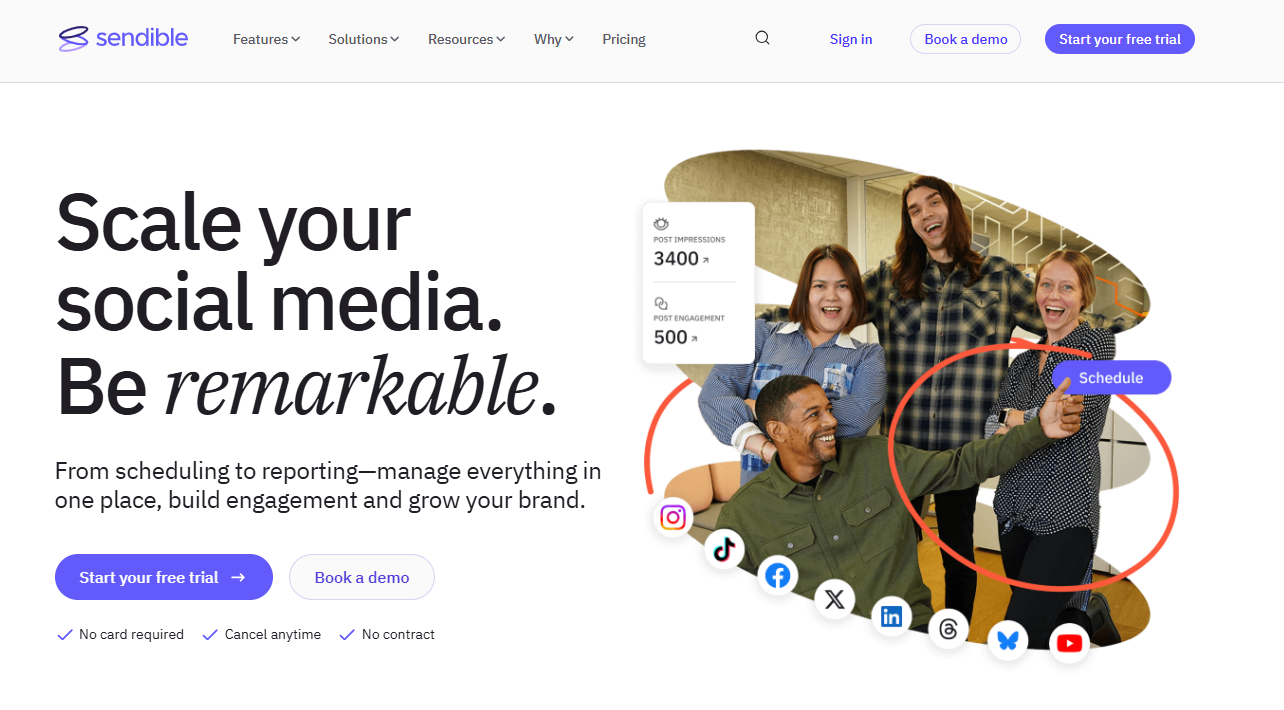Click the YouTube icon
Screen dimensions: 1284x710
[1069, 643]
